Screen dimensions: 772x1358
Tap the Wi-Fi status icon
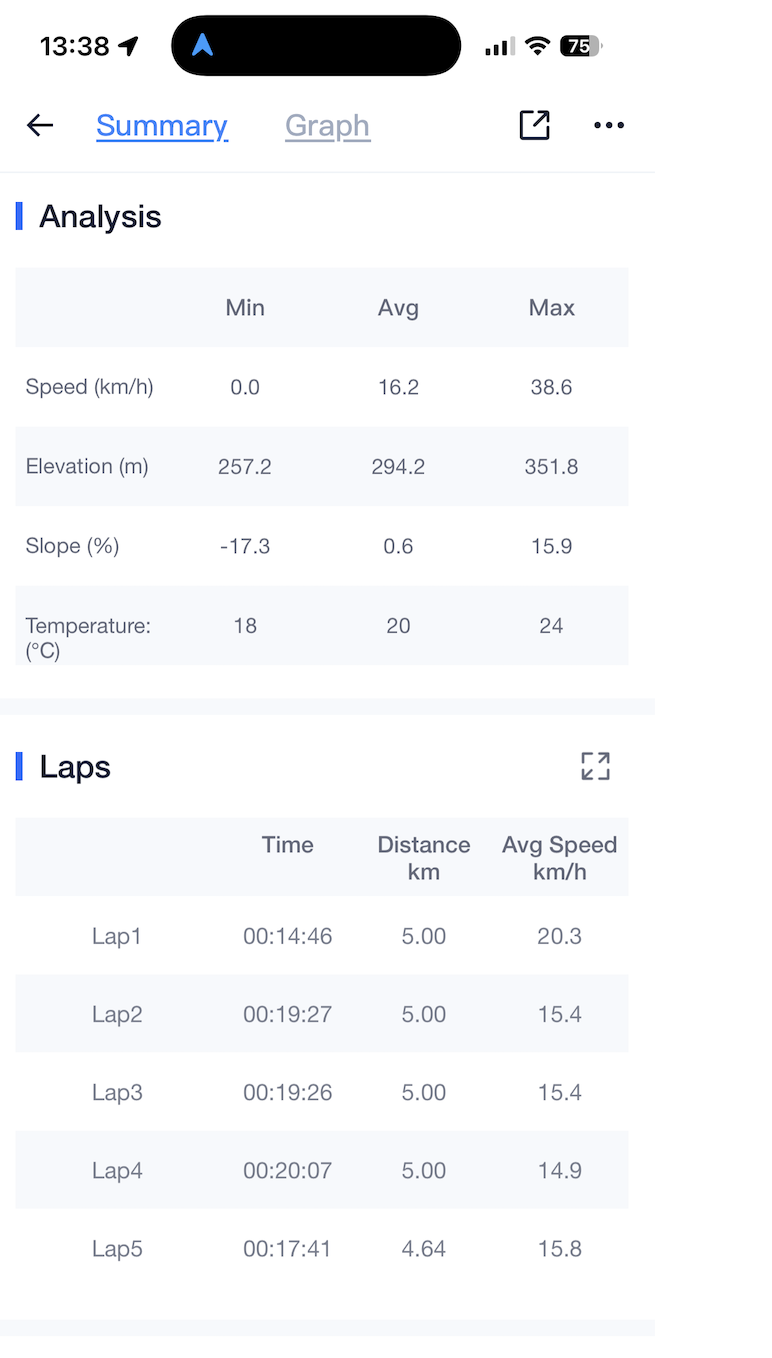tap(538, 46)
